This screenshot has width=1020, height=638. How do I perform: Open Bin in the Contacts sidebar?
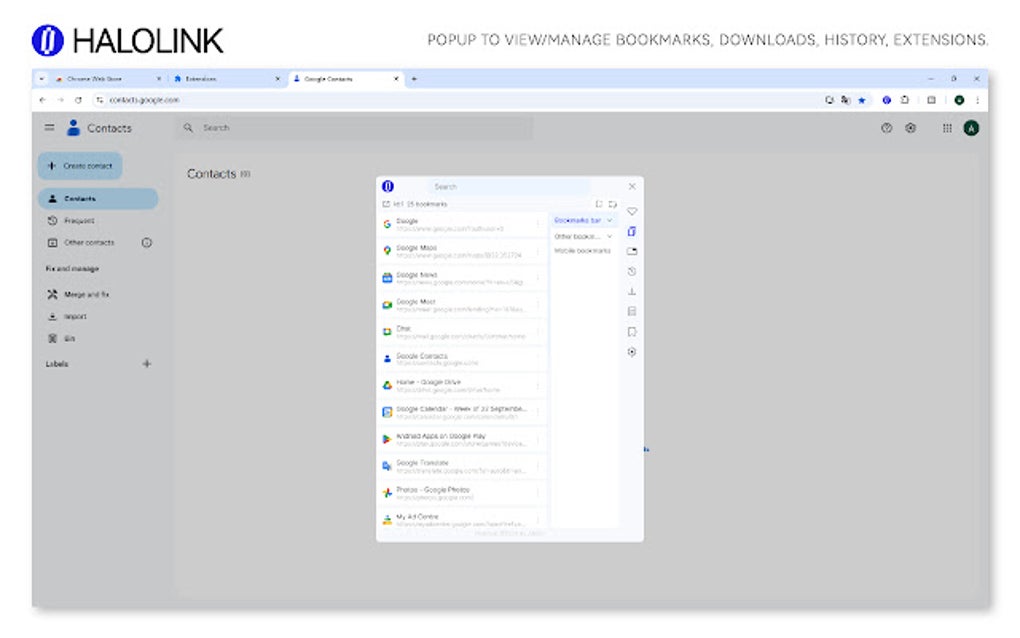[x=69, y=339]
